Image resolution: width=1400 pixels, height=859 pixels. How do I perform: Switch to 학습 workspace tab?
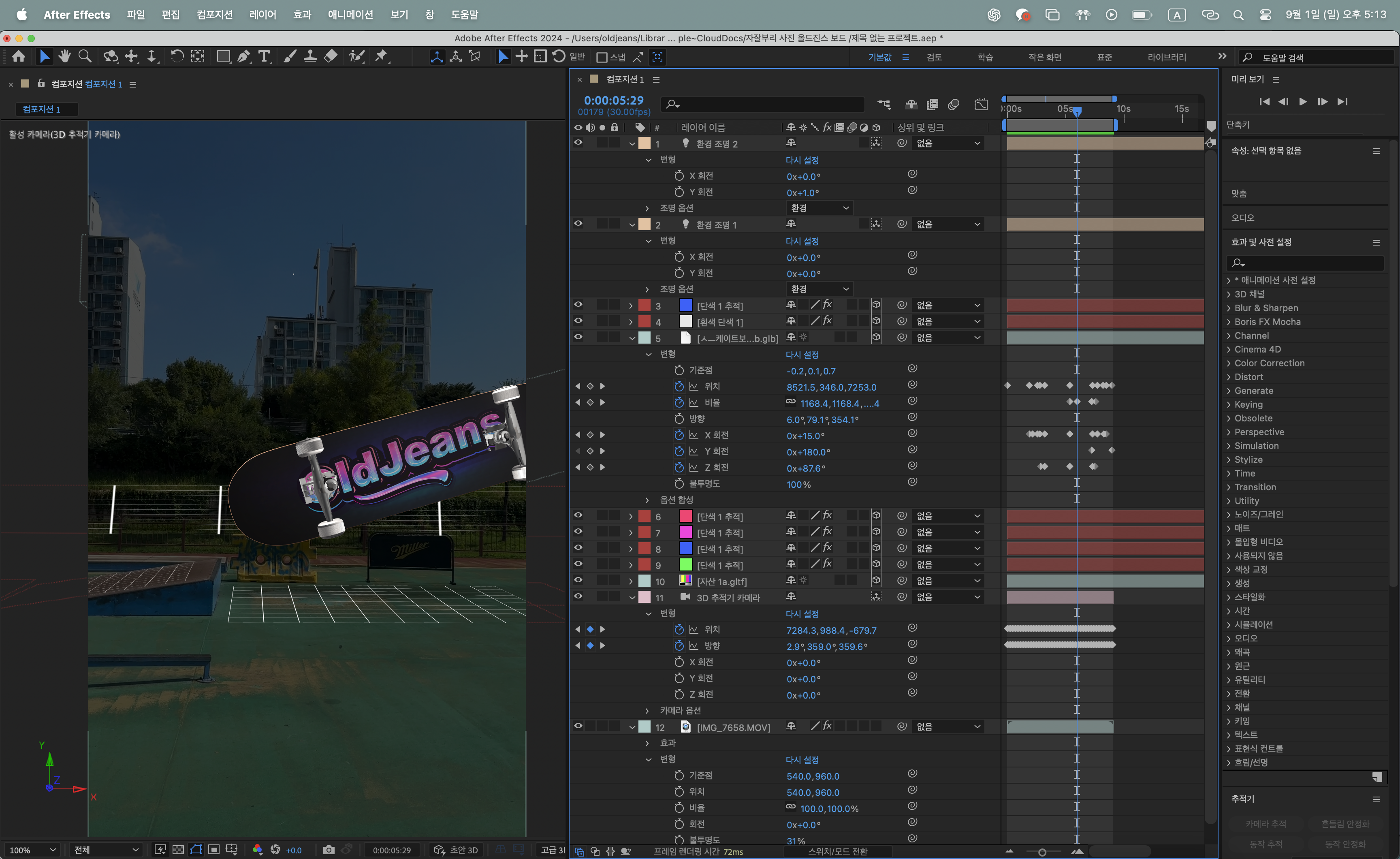tap(985, 58)
